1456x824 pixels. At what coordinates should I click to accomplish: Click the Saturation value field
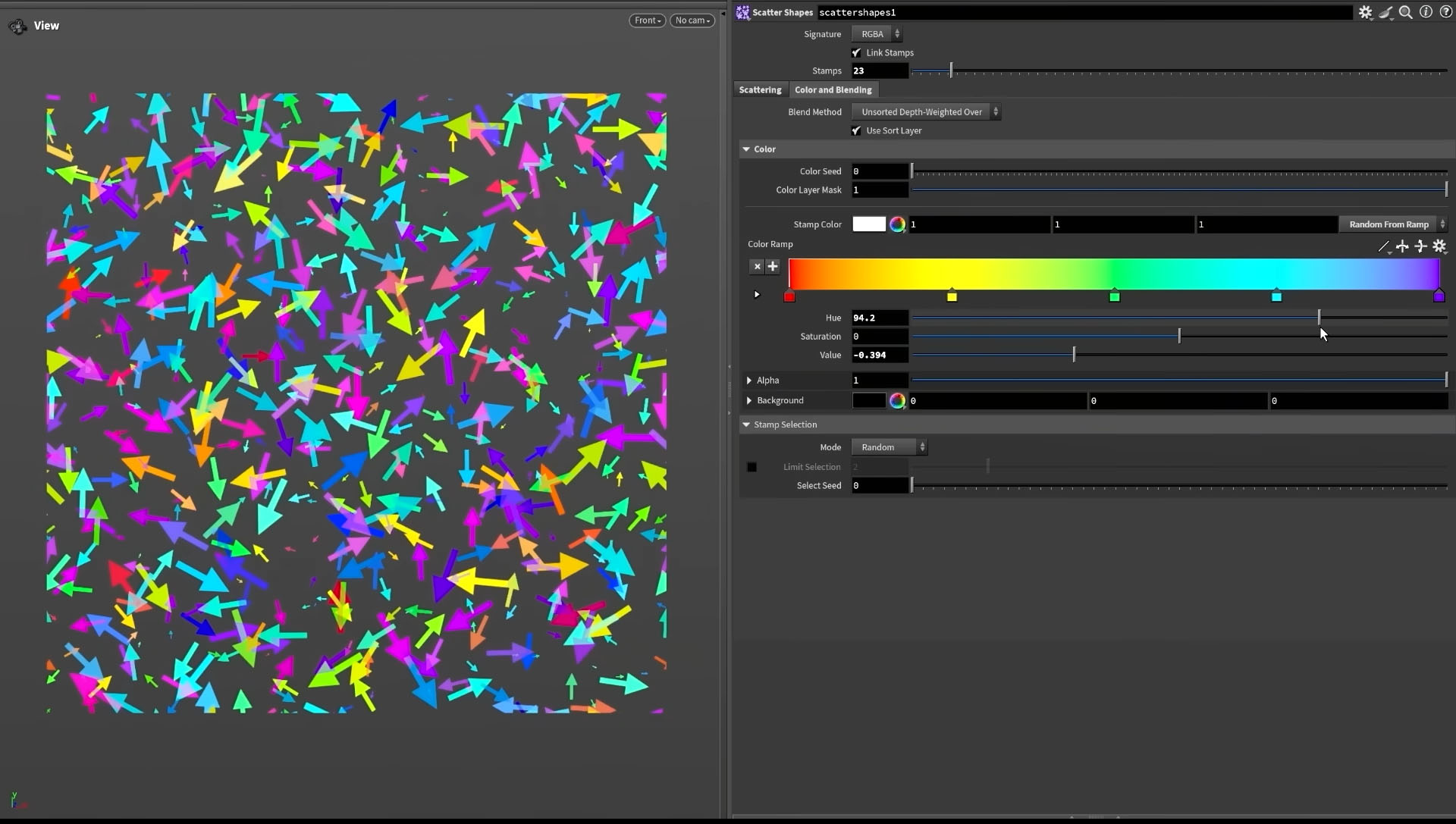click(x=880, y=336)
